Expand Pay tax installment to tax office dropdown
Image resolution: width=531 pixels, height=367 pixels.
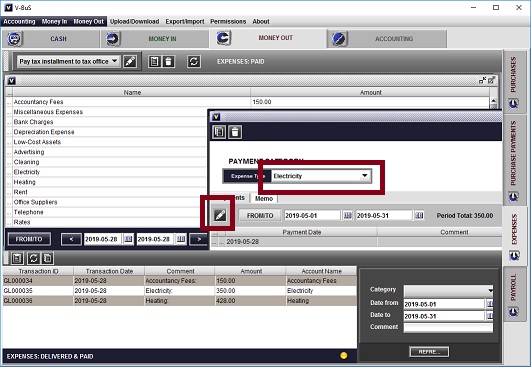(x=69, y=62)
